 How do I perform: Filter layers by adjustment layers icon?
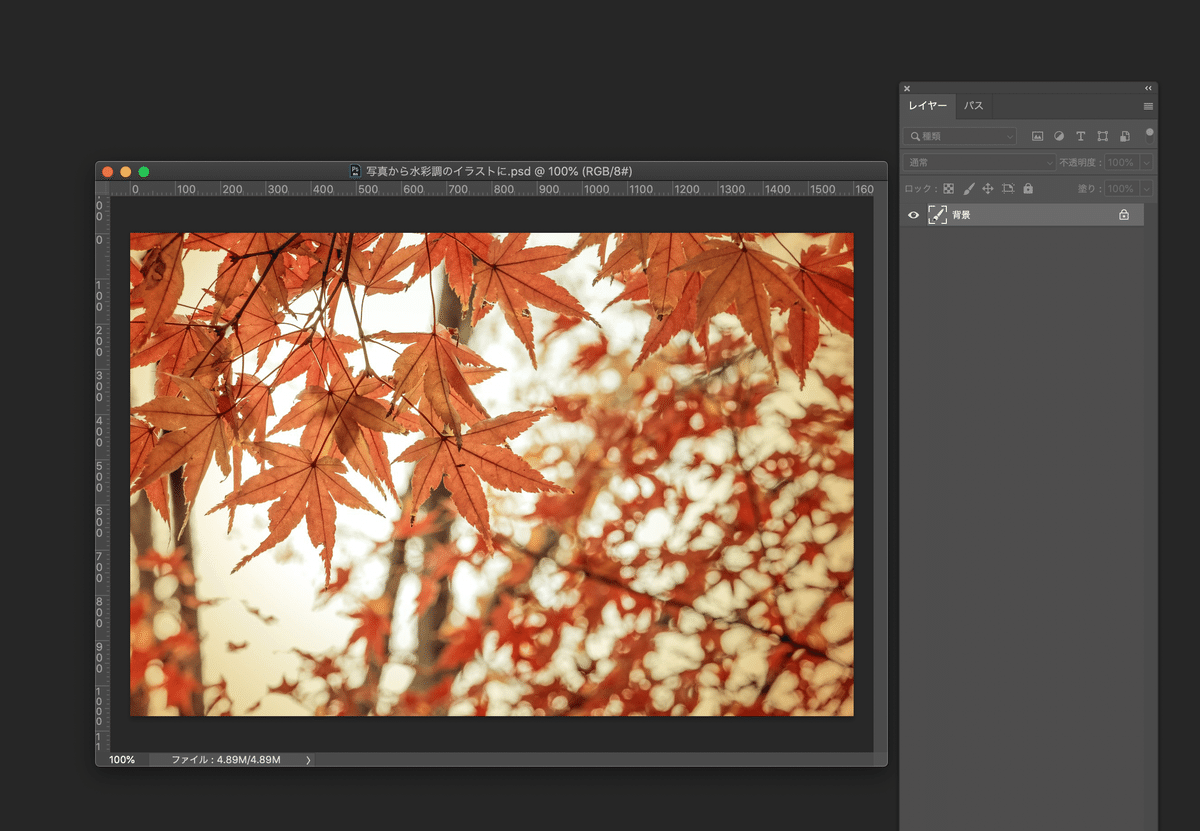[1059, 136]
